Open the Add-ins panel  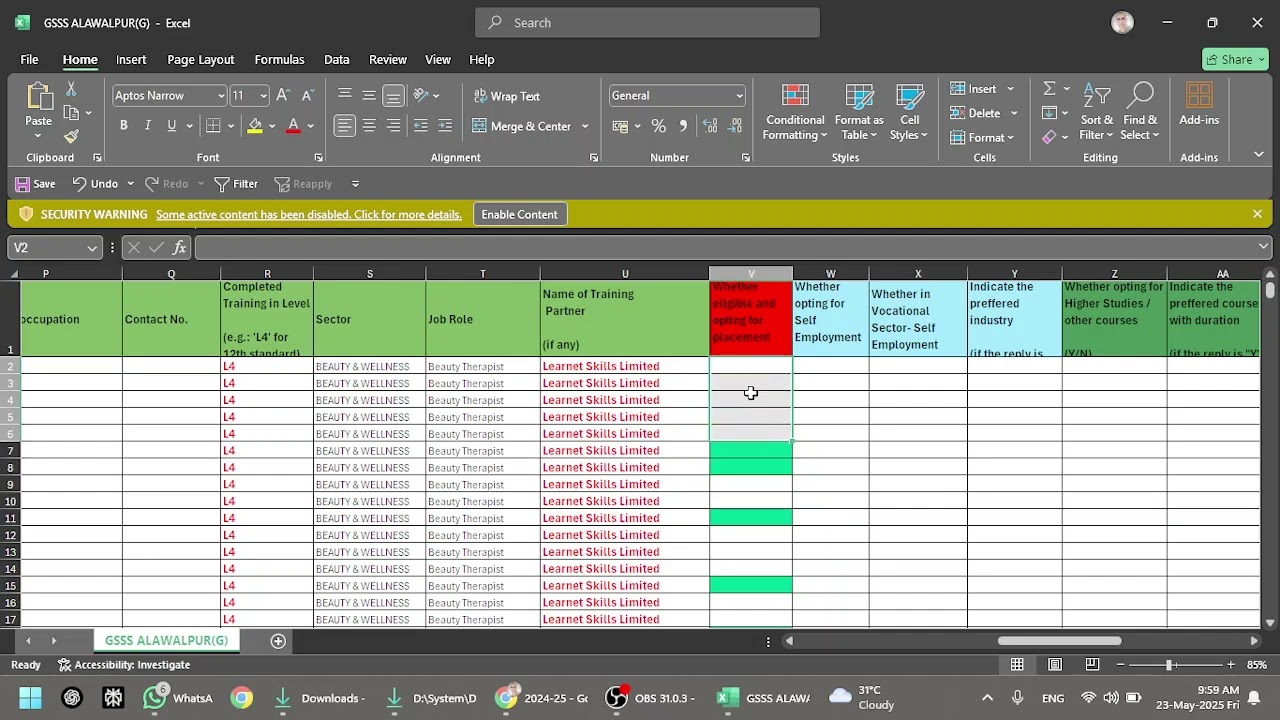[1199, 104]
